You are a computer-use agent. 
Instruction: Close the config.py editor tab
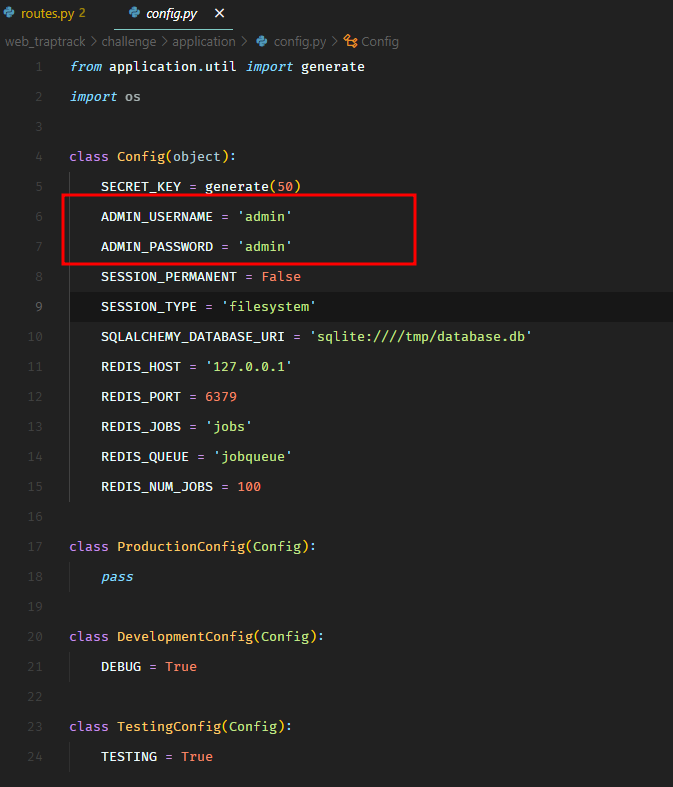(220, 13)
